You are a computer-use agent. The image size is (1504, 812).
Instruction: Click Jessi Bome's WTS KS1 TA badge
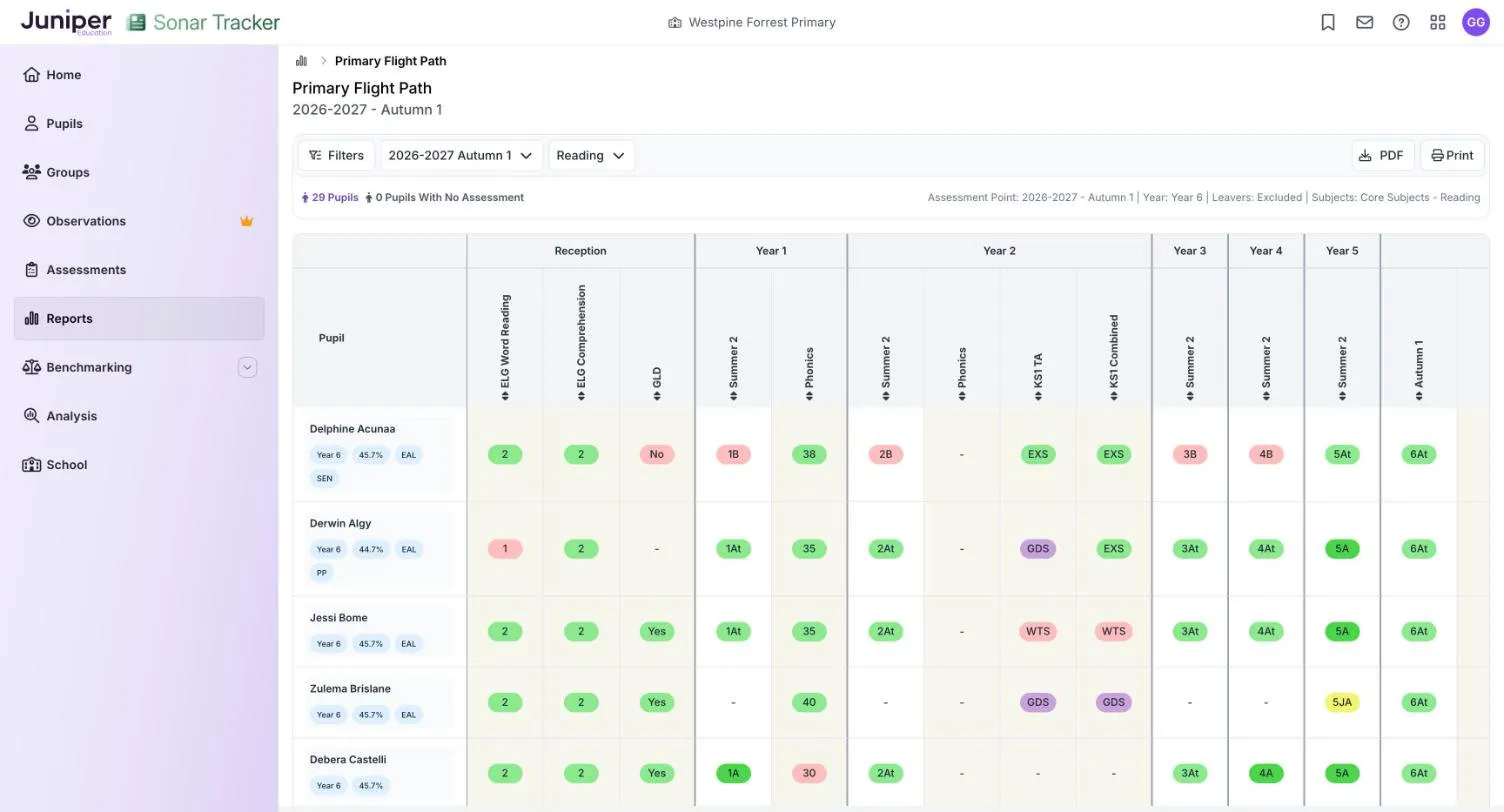click(1038, 631)
